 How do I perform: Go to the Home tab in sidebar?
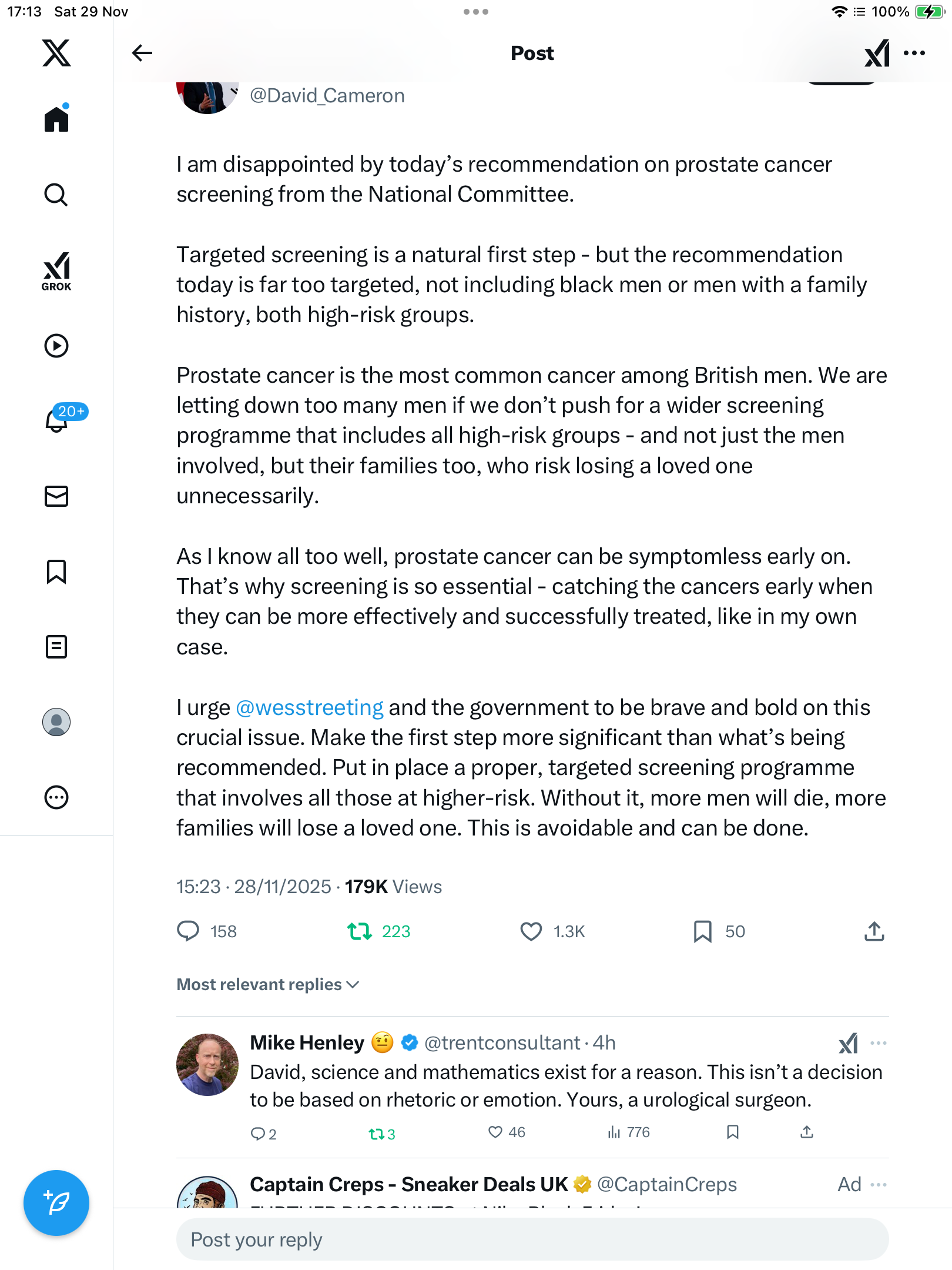click(x=56, y=119)
